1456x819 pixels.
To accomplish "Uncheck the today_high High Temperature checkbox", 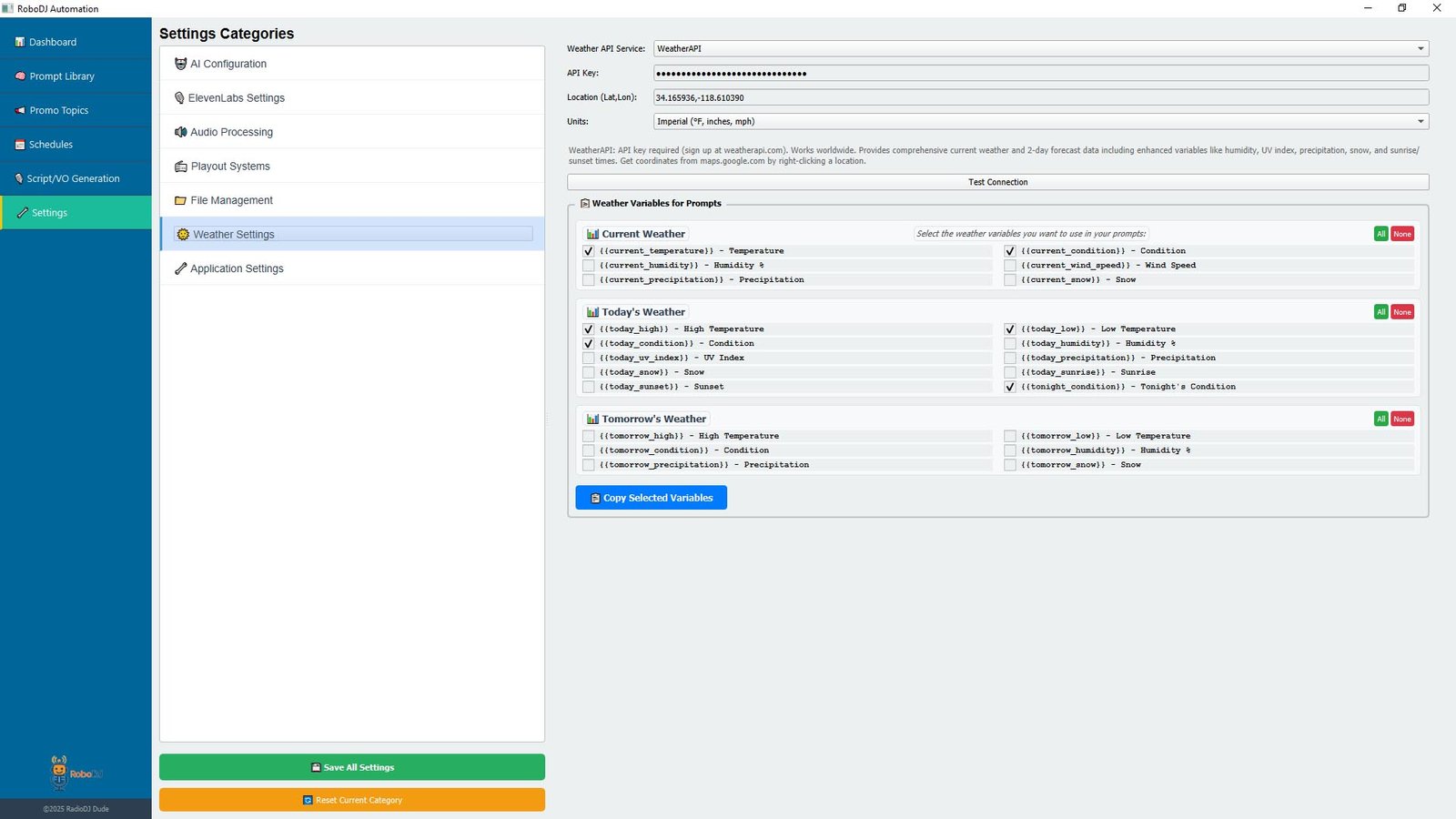I will click(589, 329).
